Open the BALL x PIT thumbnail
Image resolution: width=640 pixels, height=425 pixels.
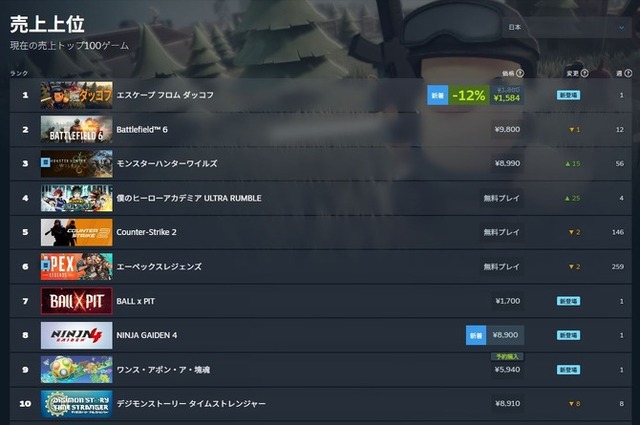76,301
